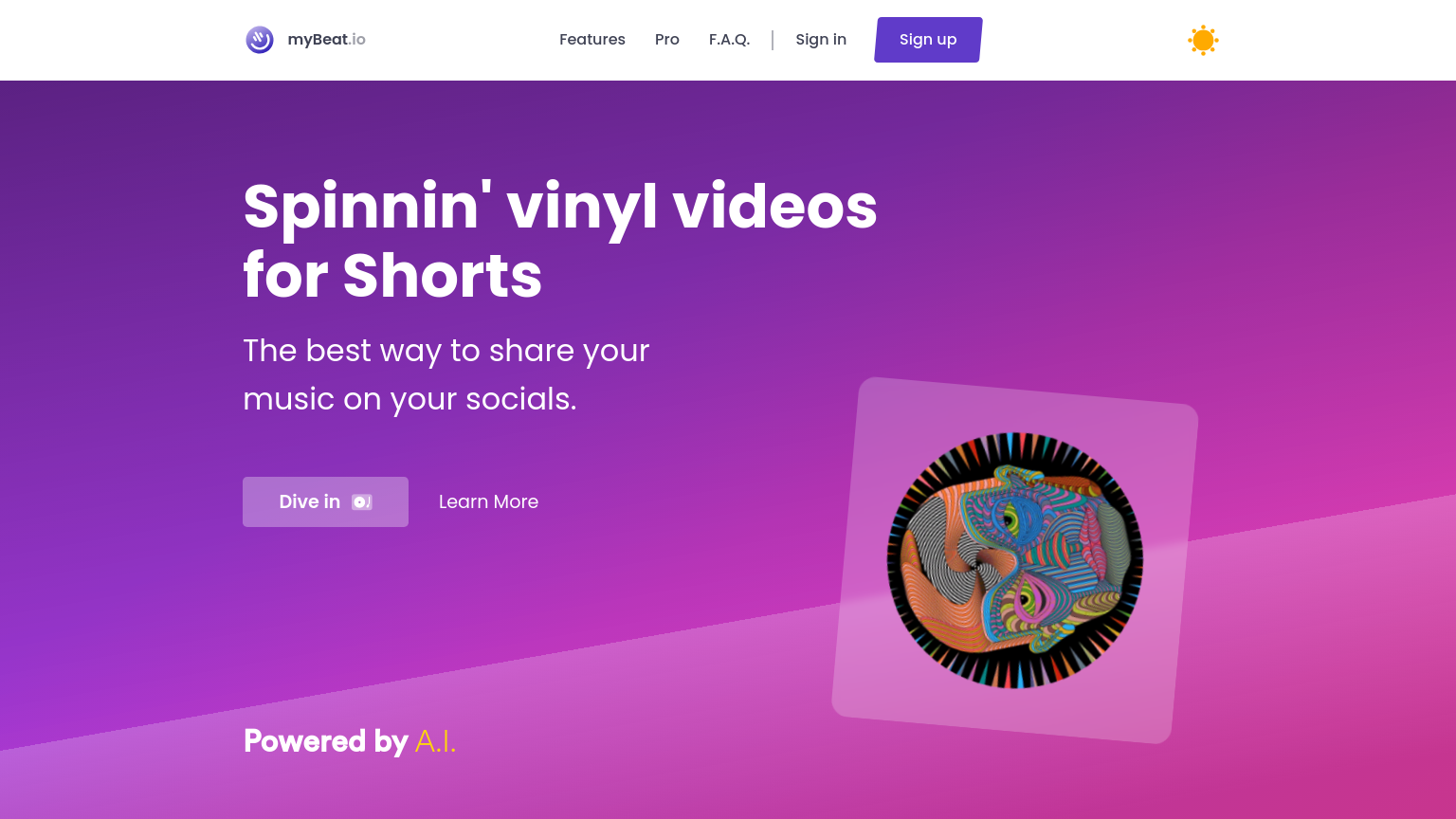Toggle the sun light-mode theme icon

(x=1203, y=40)
